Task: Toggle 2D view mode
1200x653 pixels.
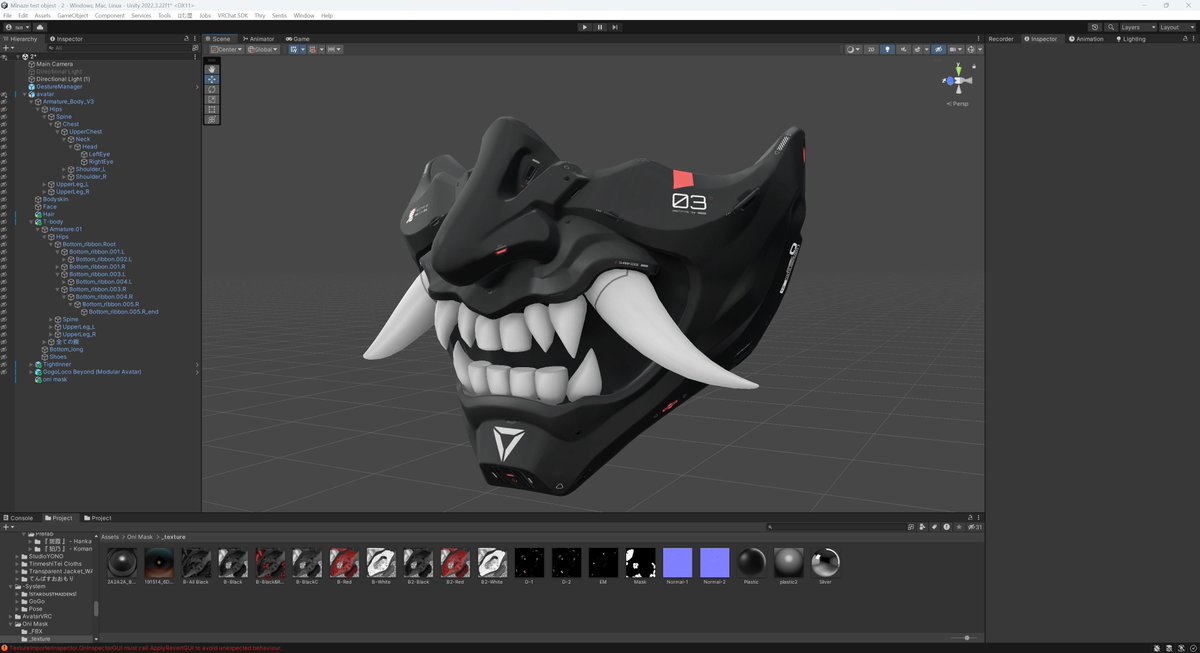Action: tap(871, 49)
